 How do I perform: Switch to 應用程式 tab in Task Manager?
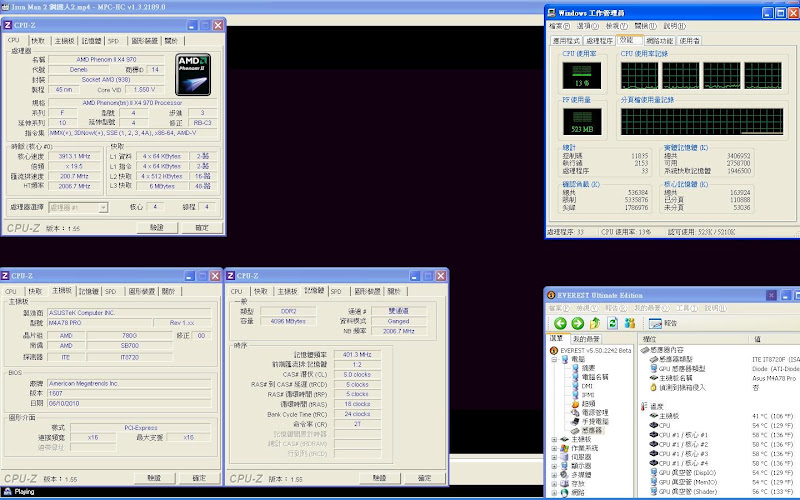click(x=566, y=41)
